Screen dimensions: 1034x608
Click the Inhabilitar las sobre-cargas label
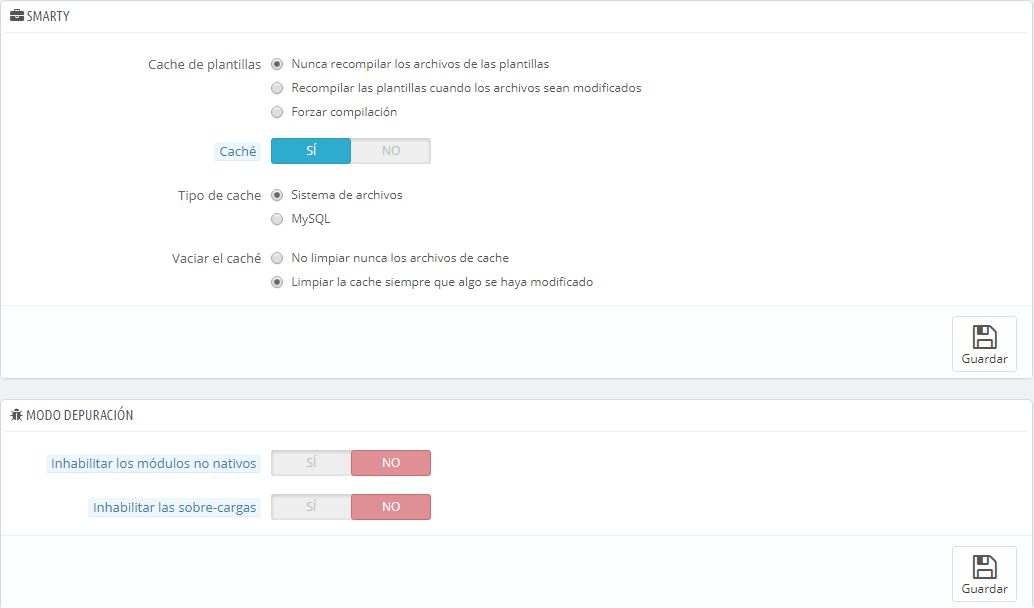click(x=174, y=508)
